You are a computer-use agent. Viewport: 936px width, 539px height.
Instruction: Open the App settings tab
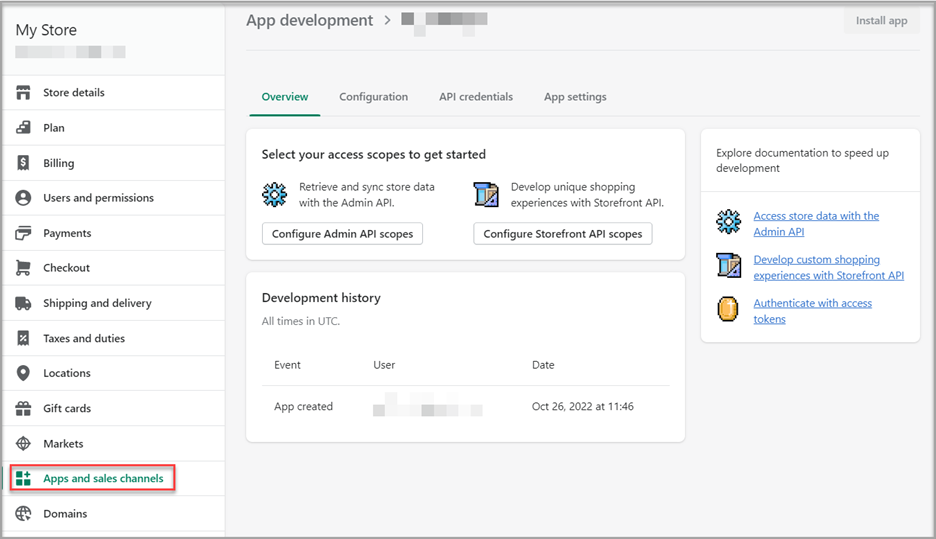coord(575,97)
